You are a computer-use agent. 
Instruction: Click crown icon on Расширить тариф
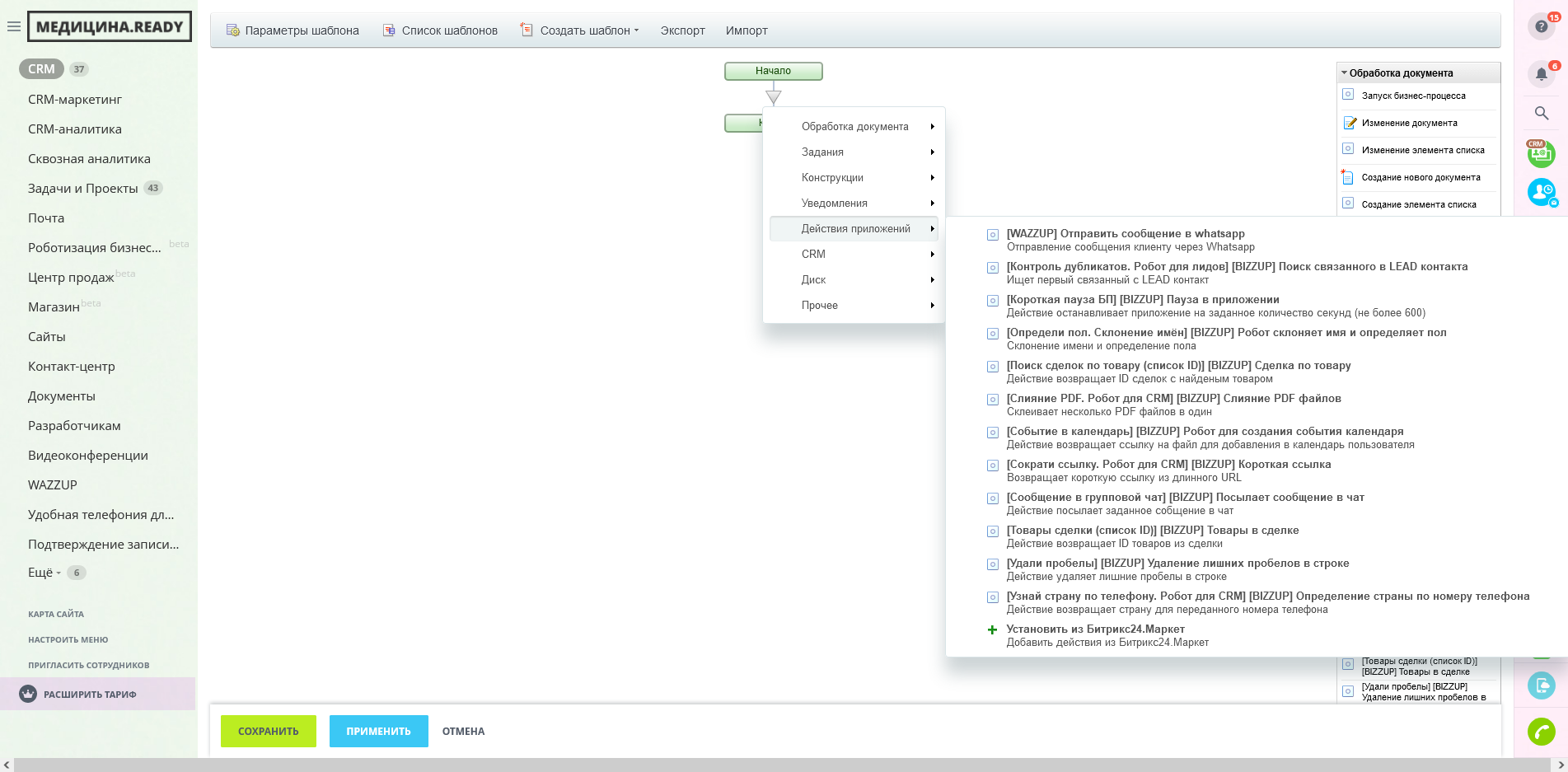pyautogui.click(x=28, y=694)
